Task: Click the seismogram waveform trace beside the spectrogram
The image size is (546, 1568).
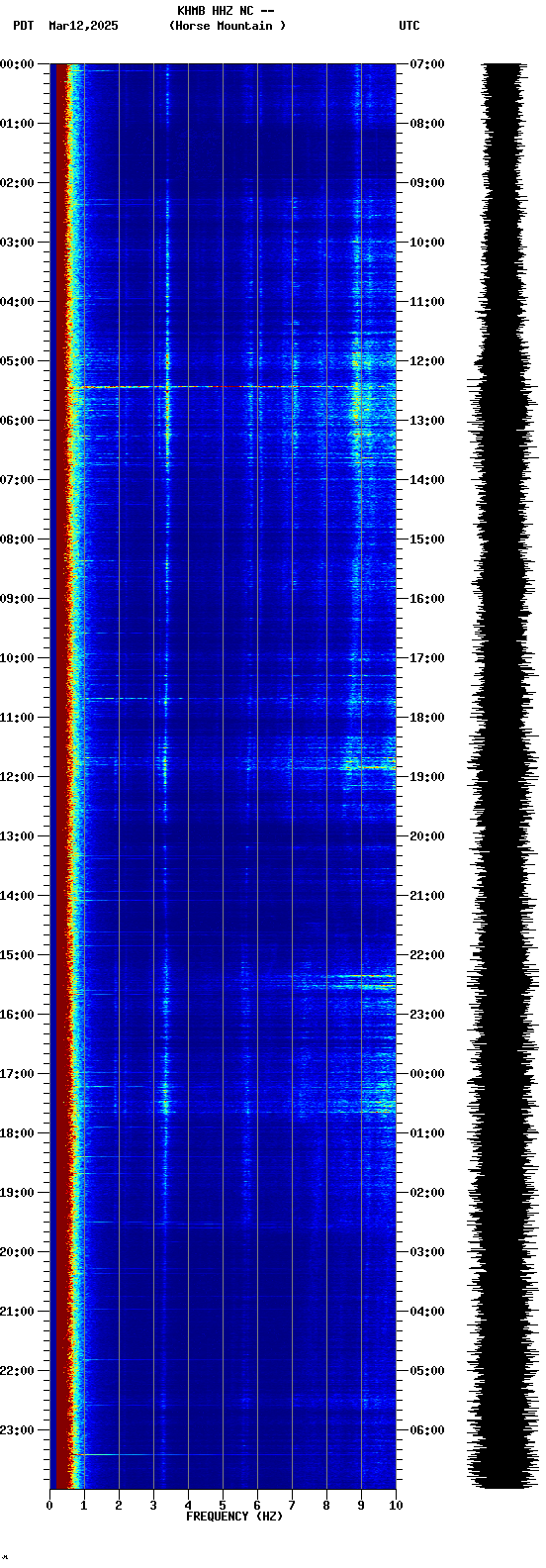Action: click(502, 776)
